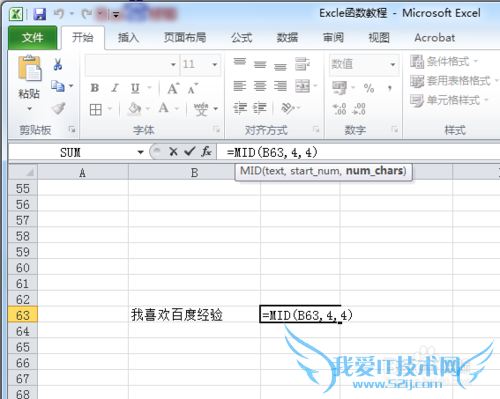Open the font size dropdown showing 11
The width and height of the screenshot is (500, 399).
[215, 64]
